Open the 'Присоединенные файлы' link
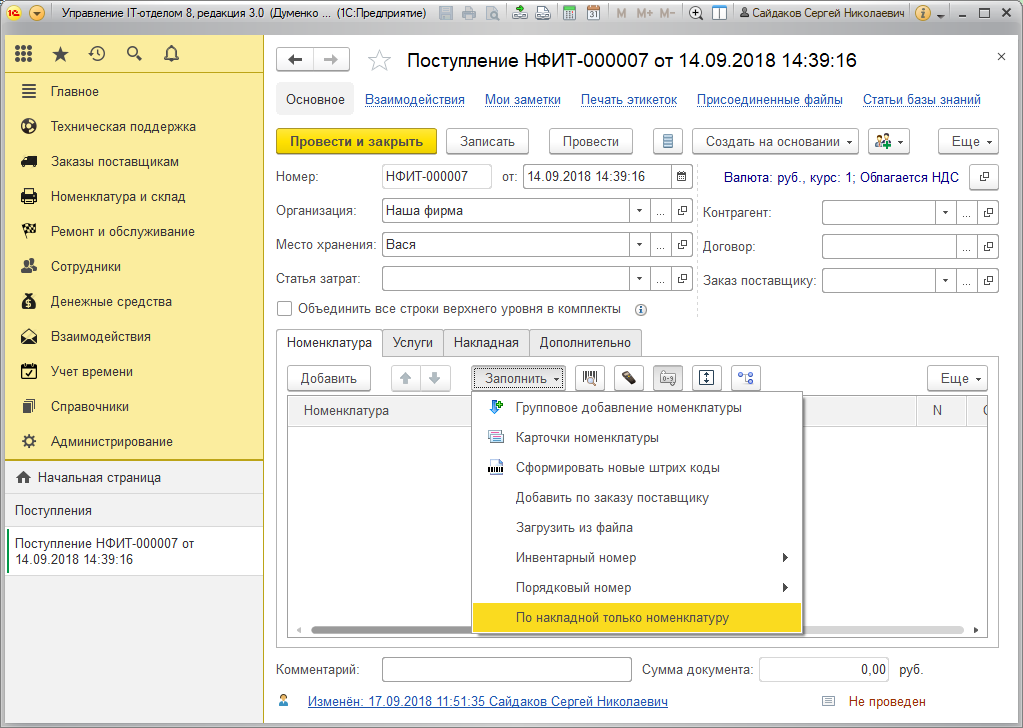This screenshot has width=1023, height=728. tap(770, 100)
